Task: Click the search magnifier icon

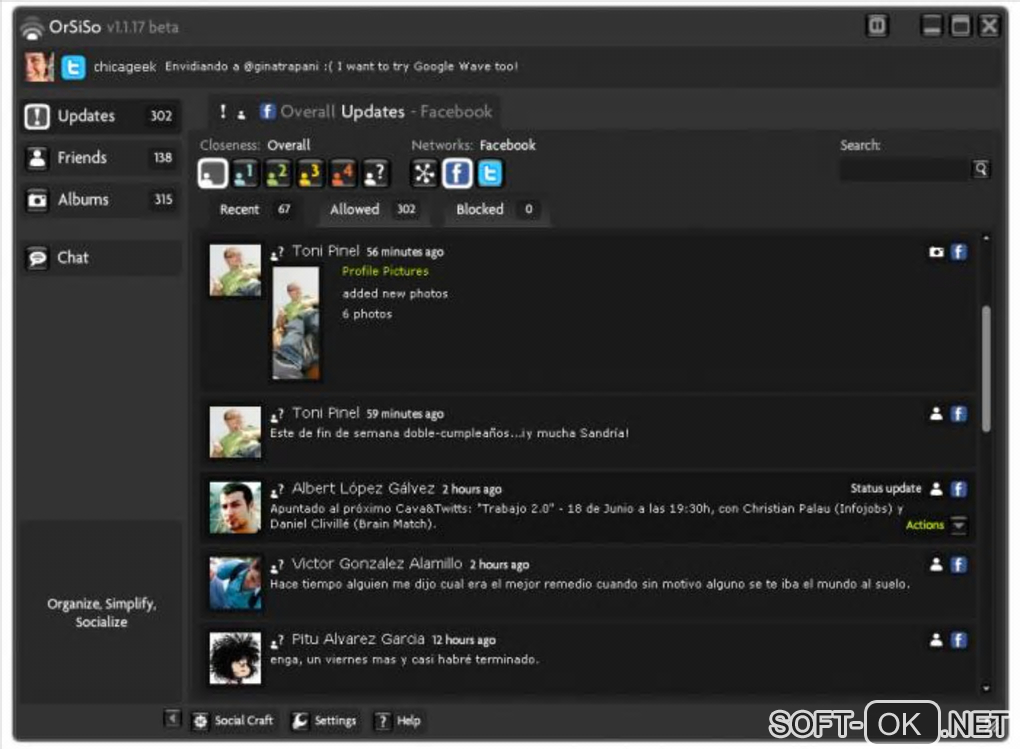Action: point(981,170)
